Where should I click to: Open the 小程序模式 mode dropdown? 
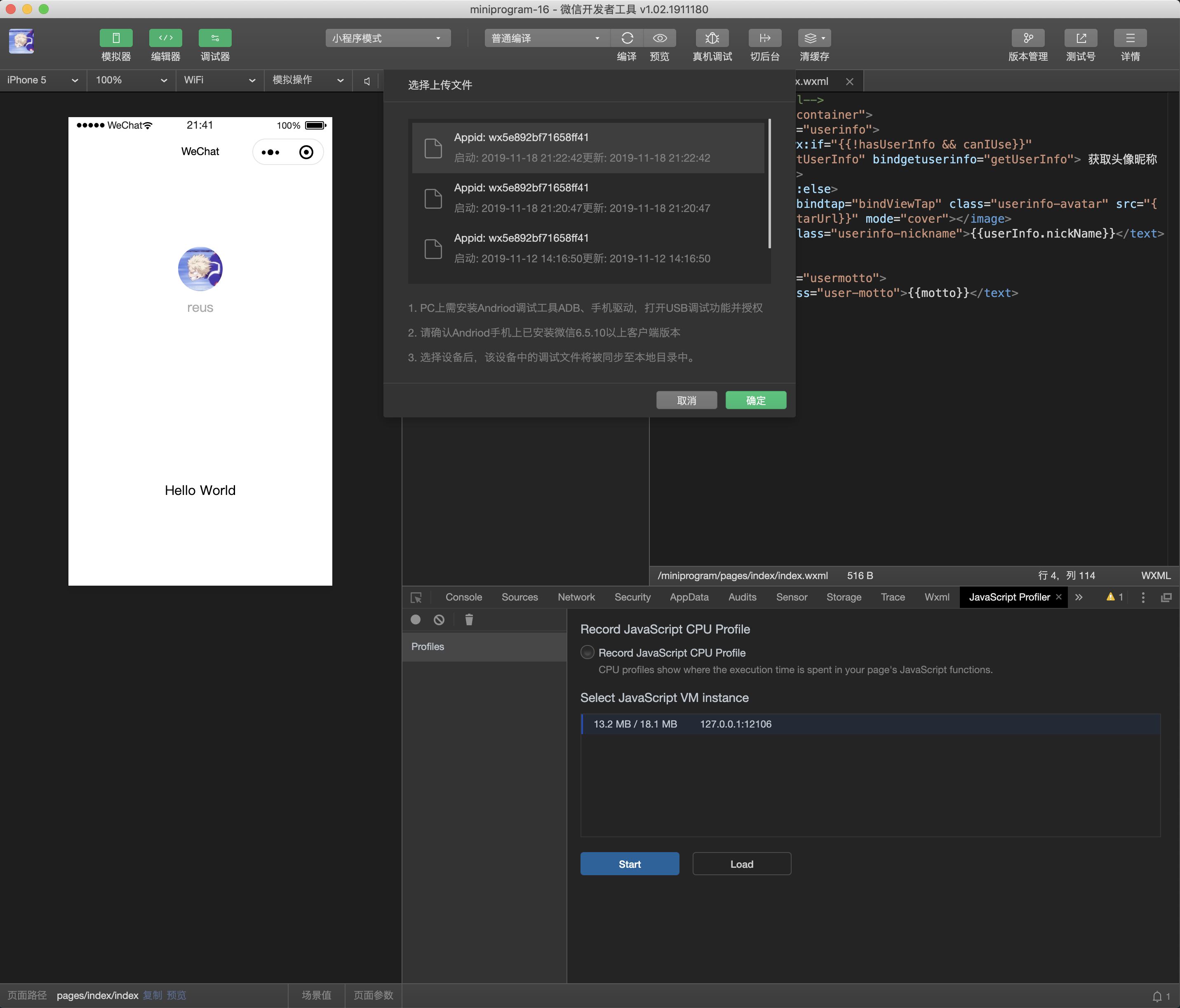(x=388, y=38)
